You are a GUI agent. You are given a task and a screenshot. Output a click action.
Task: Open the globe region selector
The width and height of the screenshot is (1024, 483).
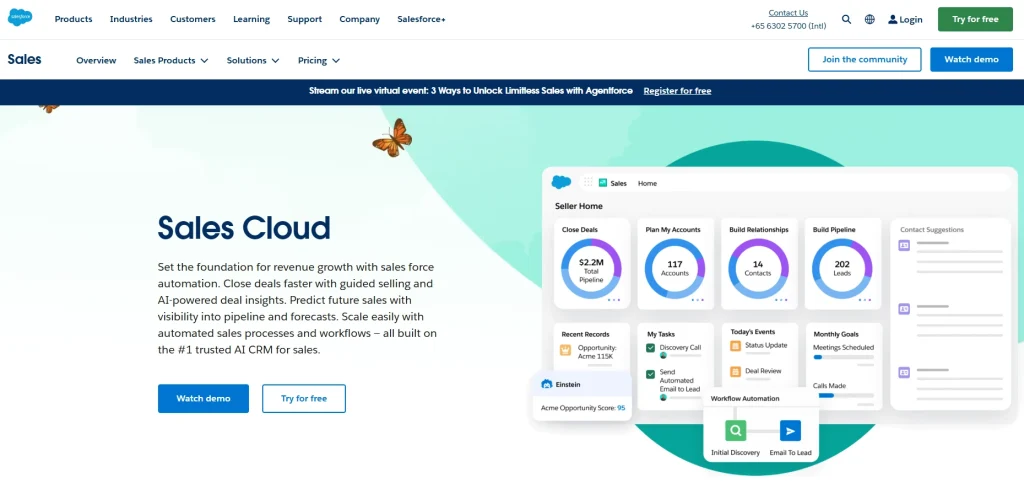[870, 20]
